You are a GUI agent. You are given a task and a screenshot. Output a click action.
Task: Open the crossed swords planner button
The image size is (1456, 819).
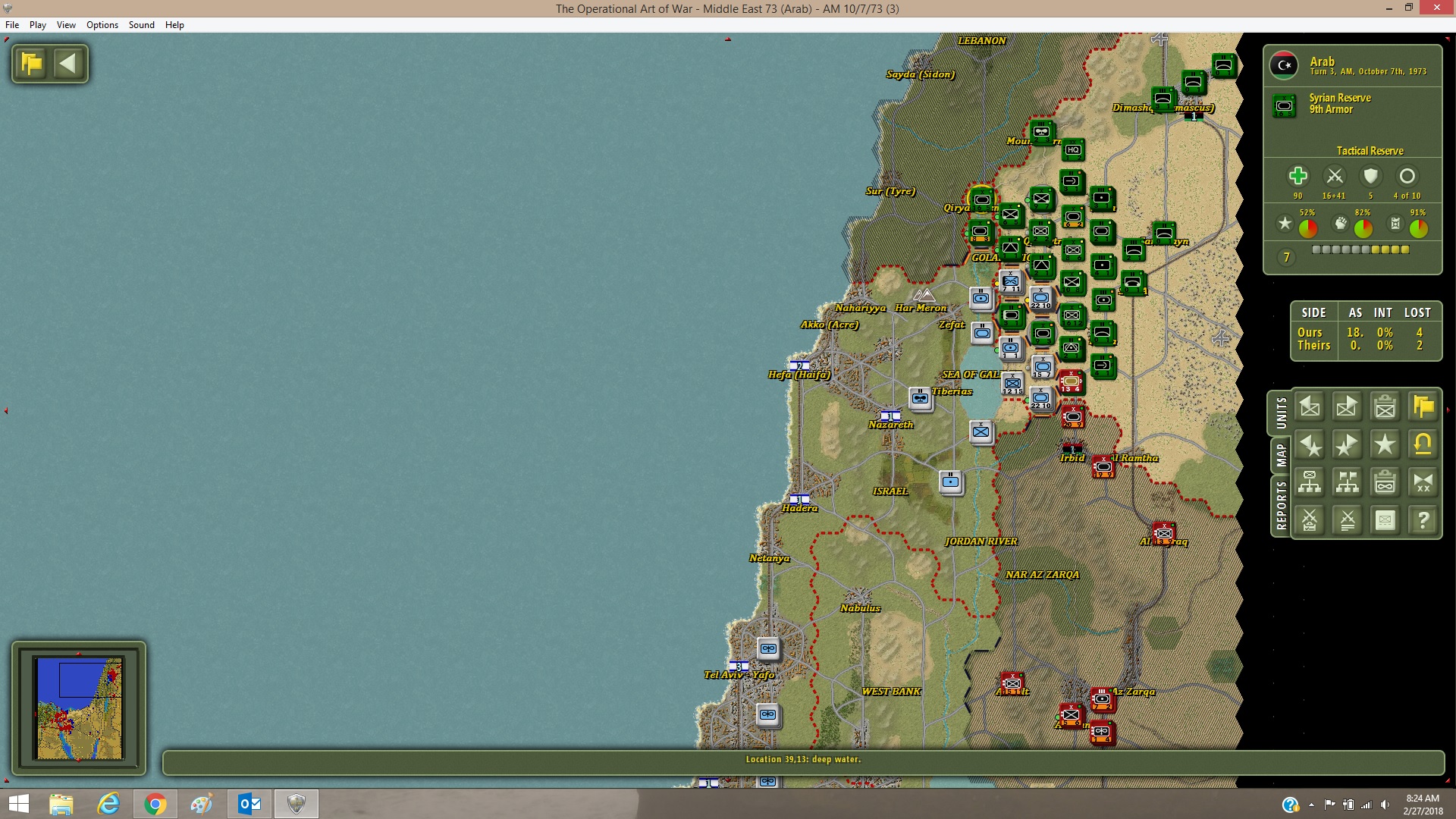(x=1310, y=520)
